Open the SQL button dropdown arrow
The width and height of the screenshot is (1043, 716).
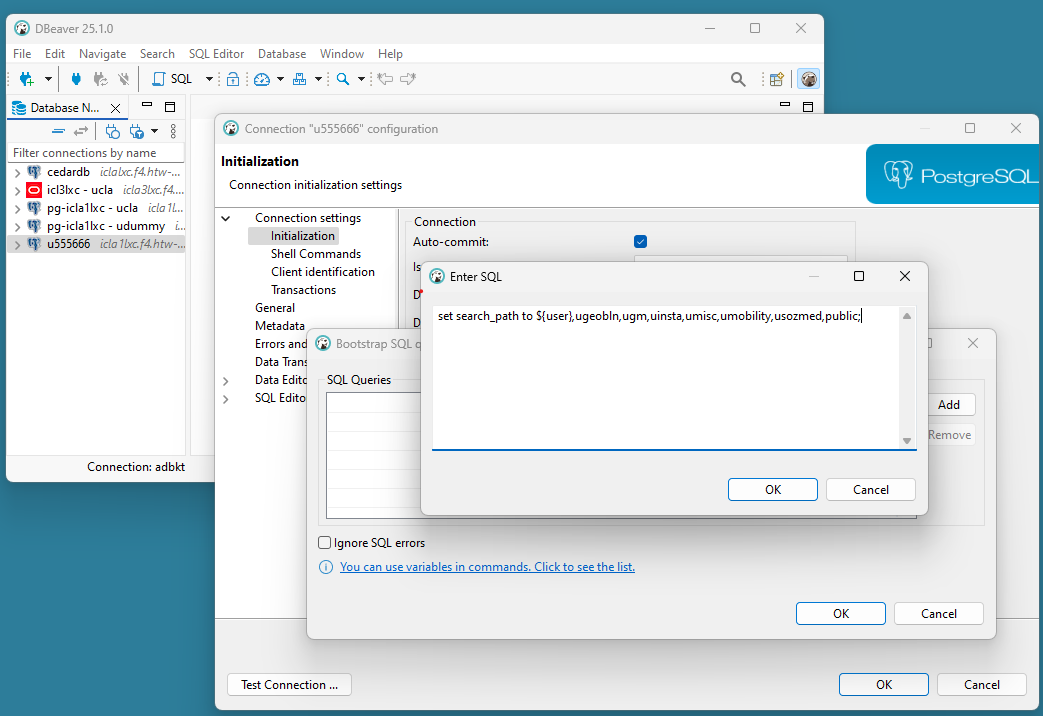(209, 79)
